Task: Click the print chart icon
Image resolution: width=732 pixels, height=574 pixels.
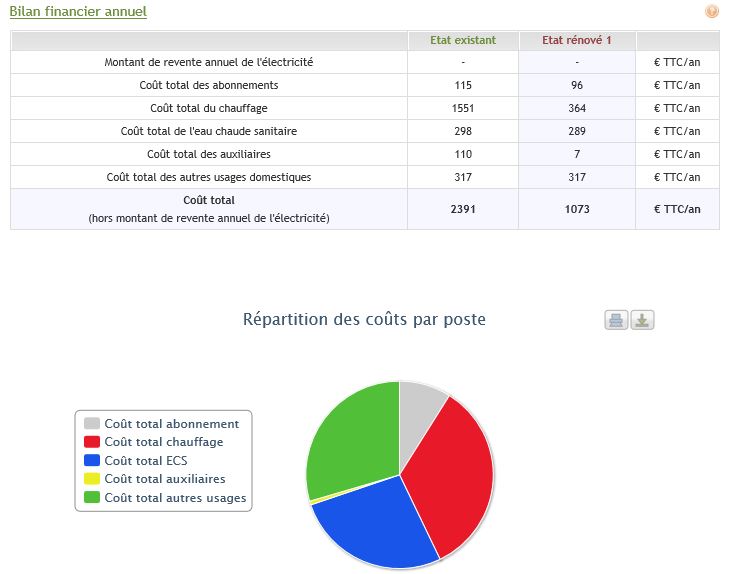Action: coord(616,320)
